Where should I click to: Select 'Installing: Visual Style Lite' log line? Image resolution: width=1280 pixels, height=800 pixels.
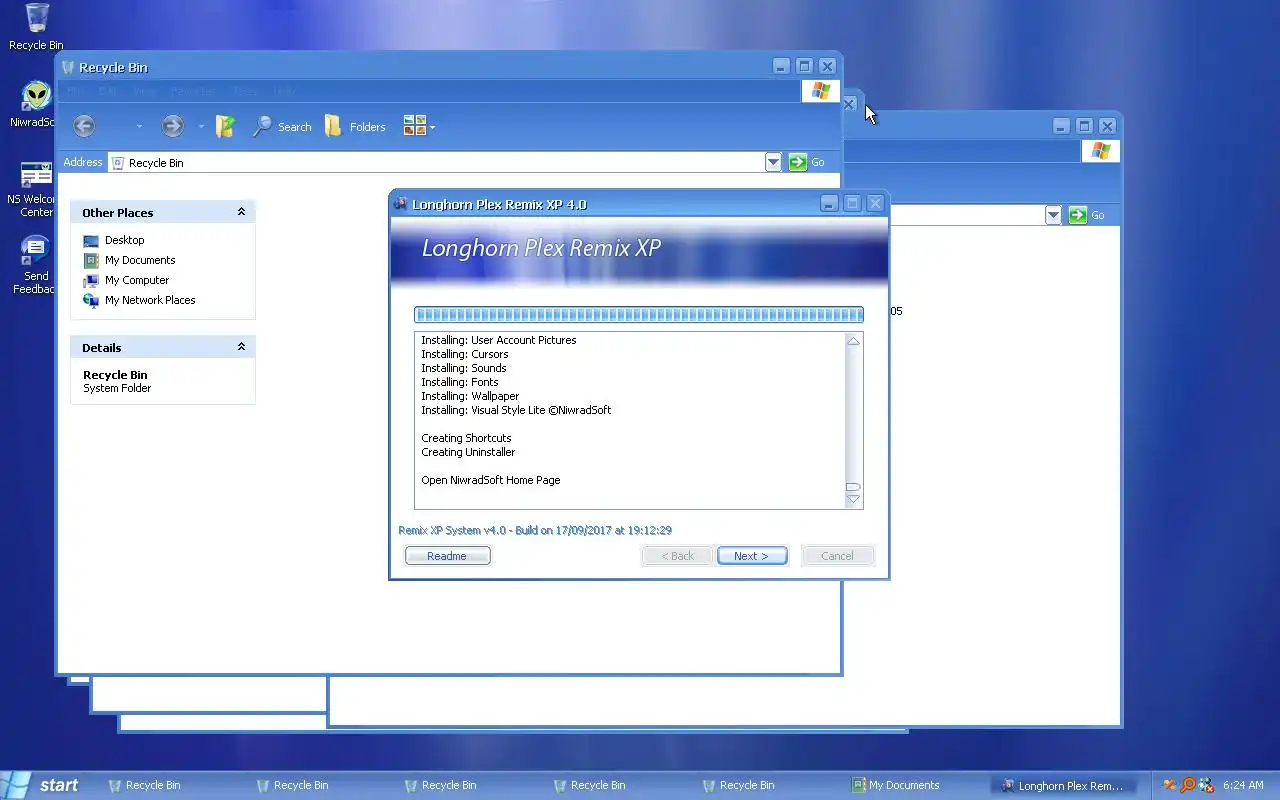(516, 410)
